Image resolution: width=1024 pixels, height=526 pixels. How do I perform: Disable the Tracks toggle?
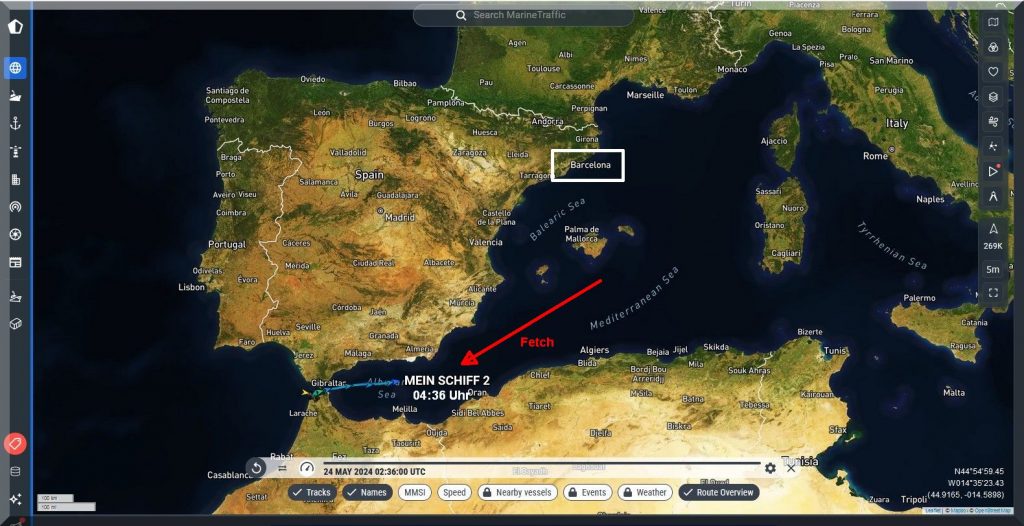pyautogui.click(x=312, y=492)
